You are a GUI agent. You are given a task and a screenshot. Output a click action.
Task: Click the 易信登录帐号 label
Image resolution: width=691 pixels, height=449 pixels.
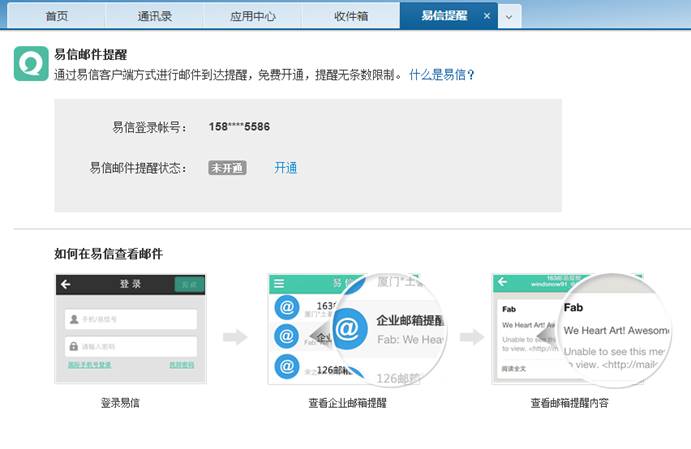tap(149, 127)
